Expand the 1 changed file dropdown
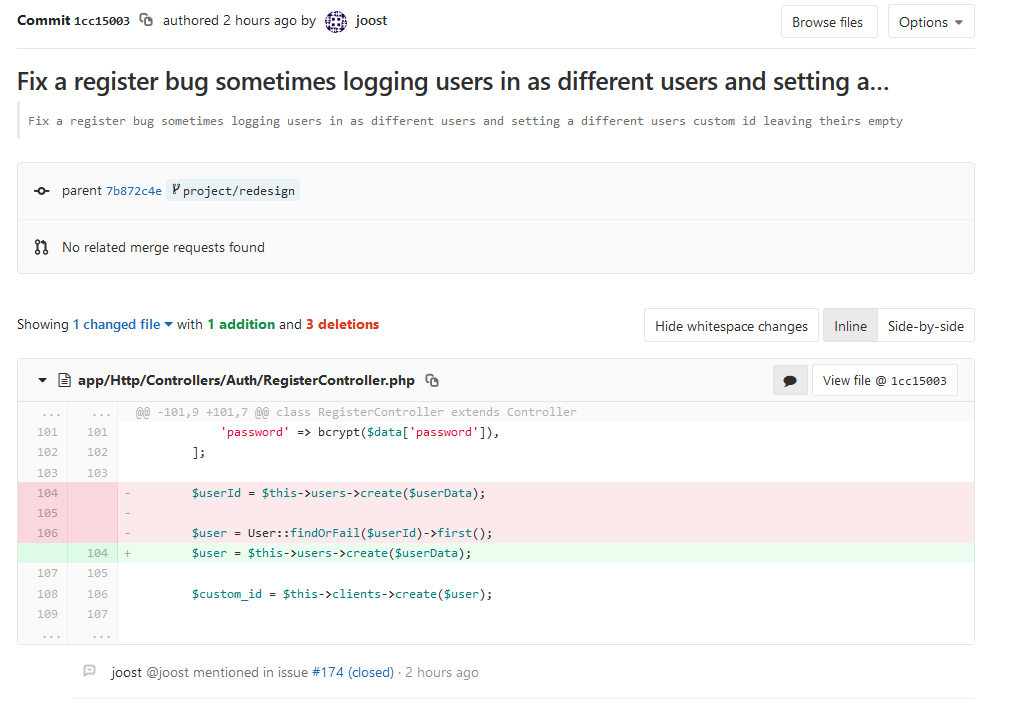This screenshot has width=1012, height=703. click(x=123, y=325)
